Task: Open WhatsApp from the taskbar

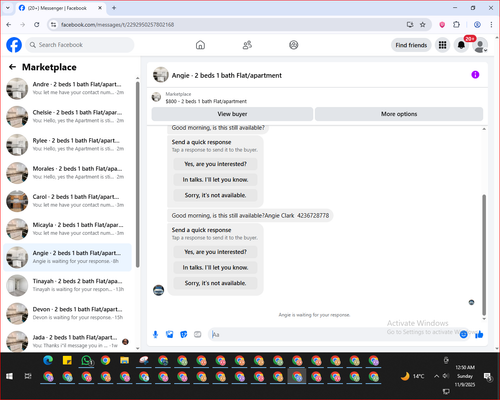Action: tap(87, 360)
